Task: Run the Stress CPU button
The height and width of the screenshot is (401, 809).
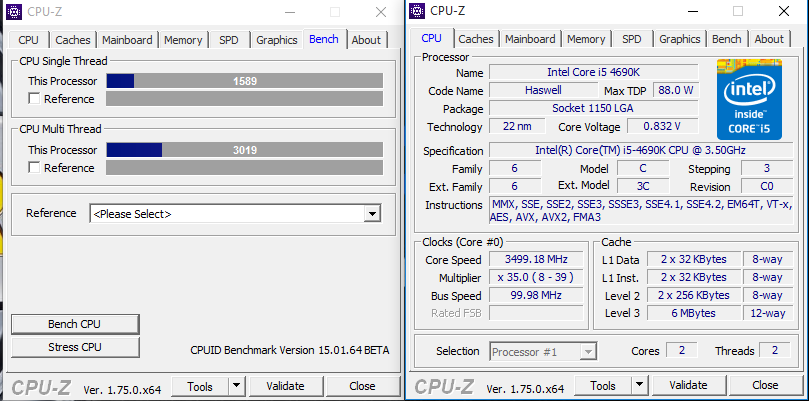Action: point(75,347)
